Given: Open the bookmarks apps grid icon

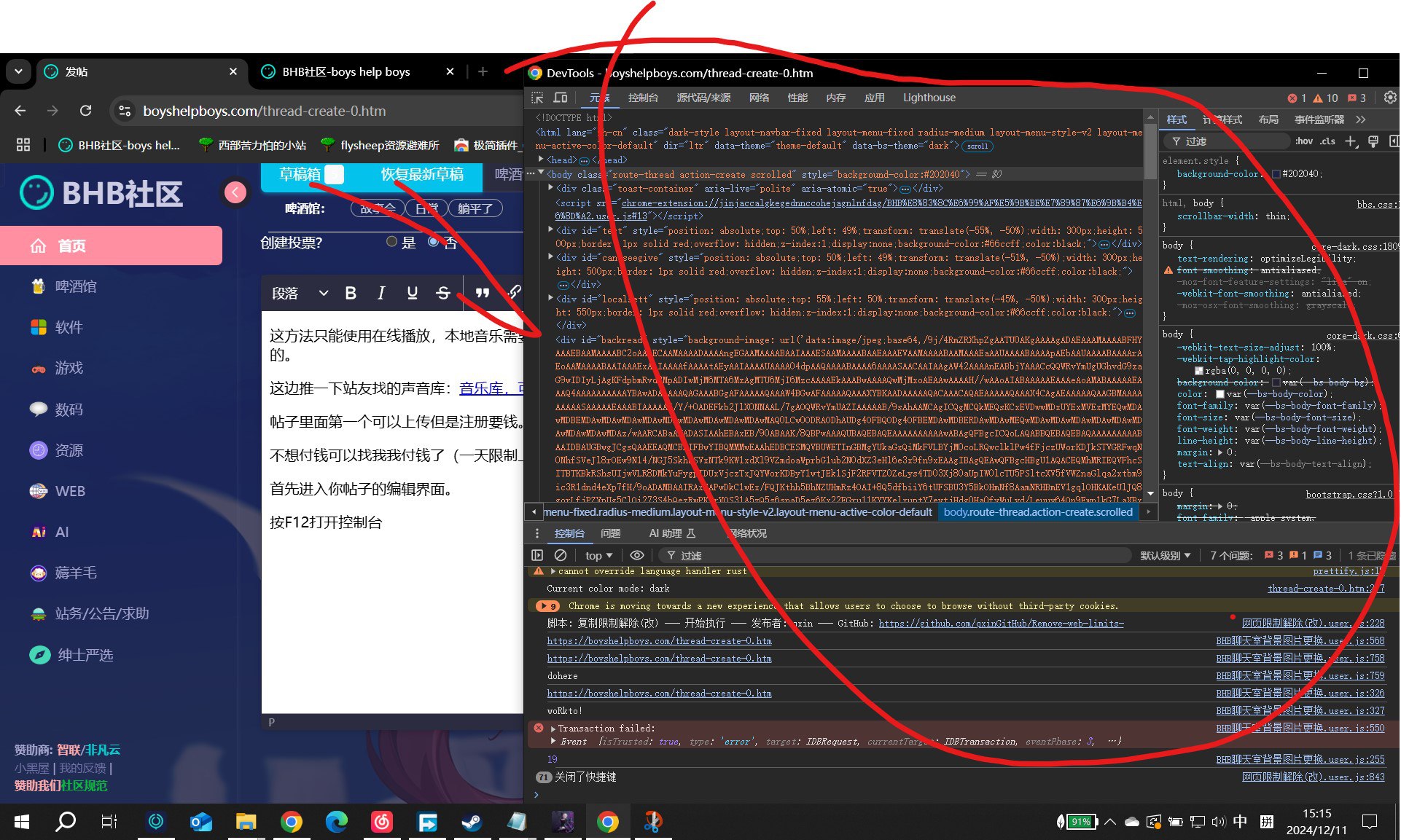Looking at the screenshot, I should (x=23, y=145).
